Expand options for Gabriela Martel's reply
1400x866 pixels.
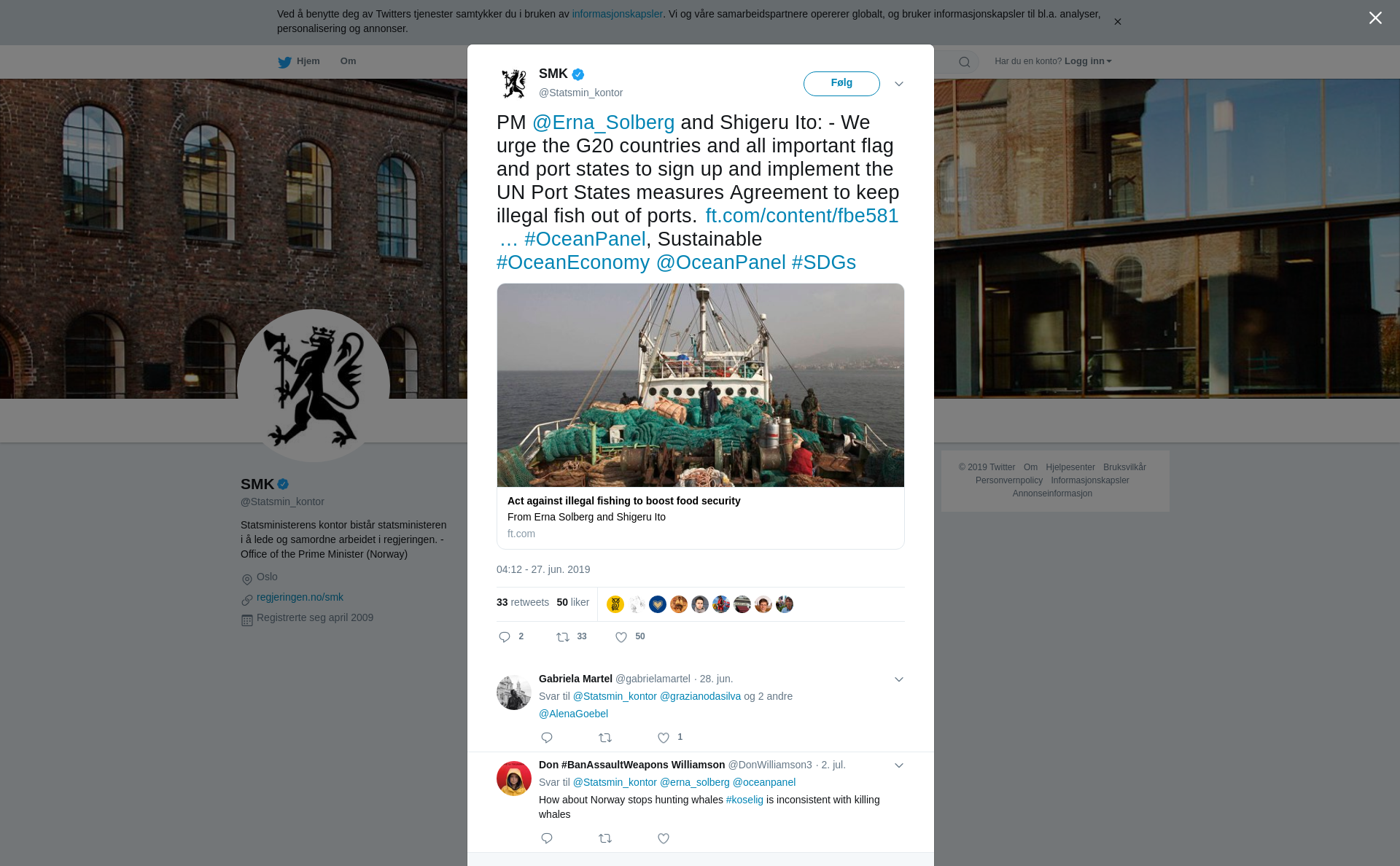(899, 679)
